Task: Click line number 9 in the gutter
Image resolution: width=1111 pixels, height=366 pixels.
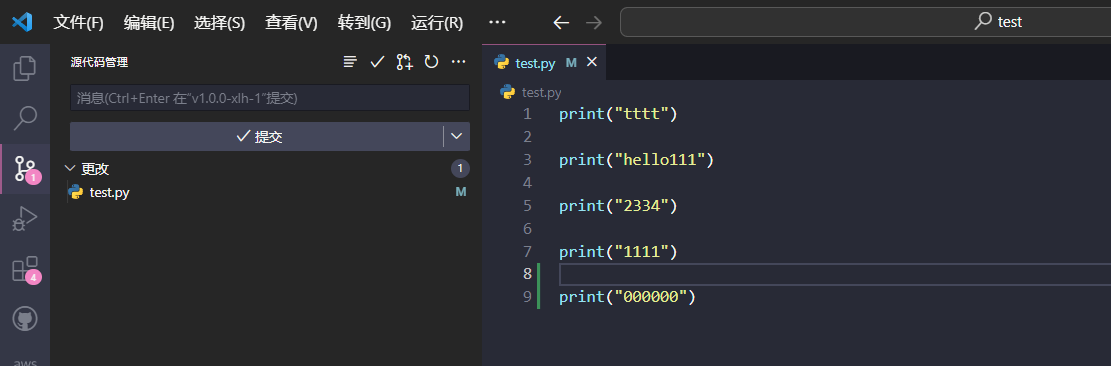Action: [526, 297]
